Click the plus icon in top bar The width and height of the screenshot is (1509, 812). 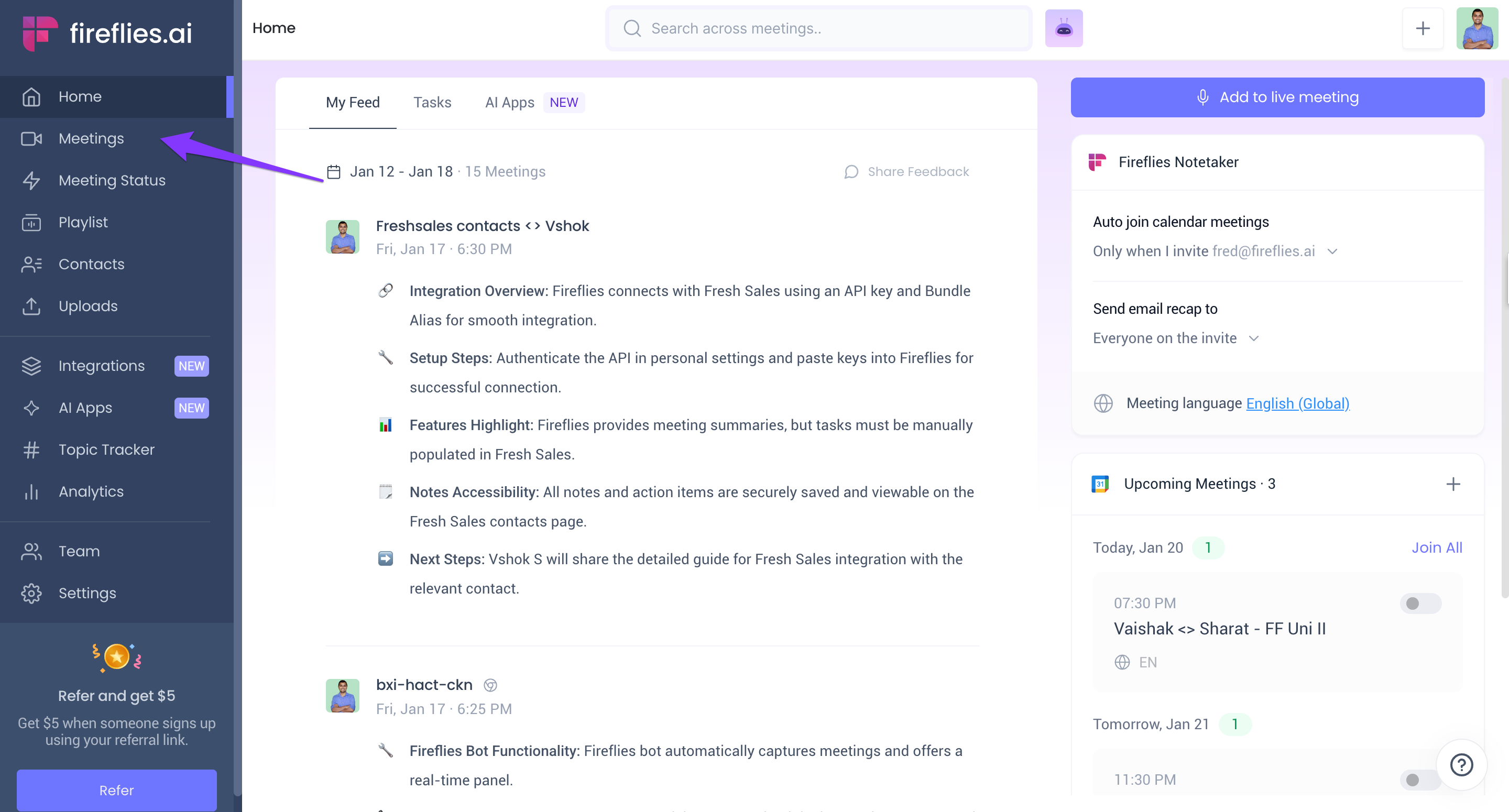click(1423, 28)
